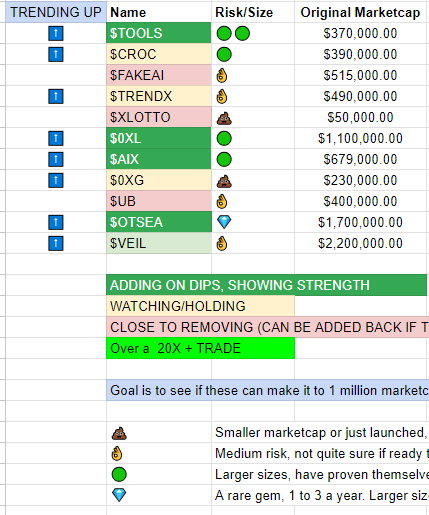Select the $0XG name cell

159,180
